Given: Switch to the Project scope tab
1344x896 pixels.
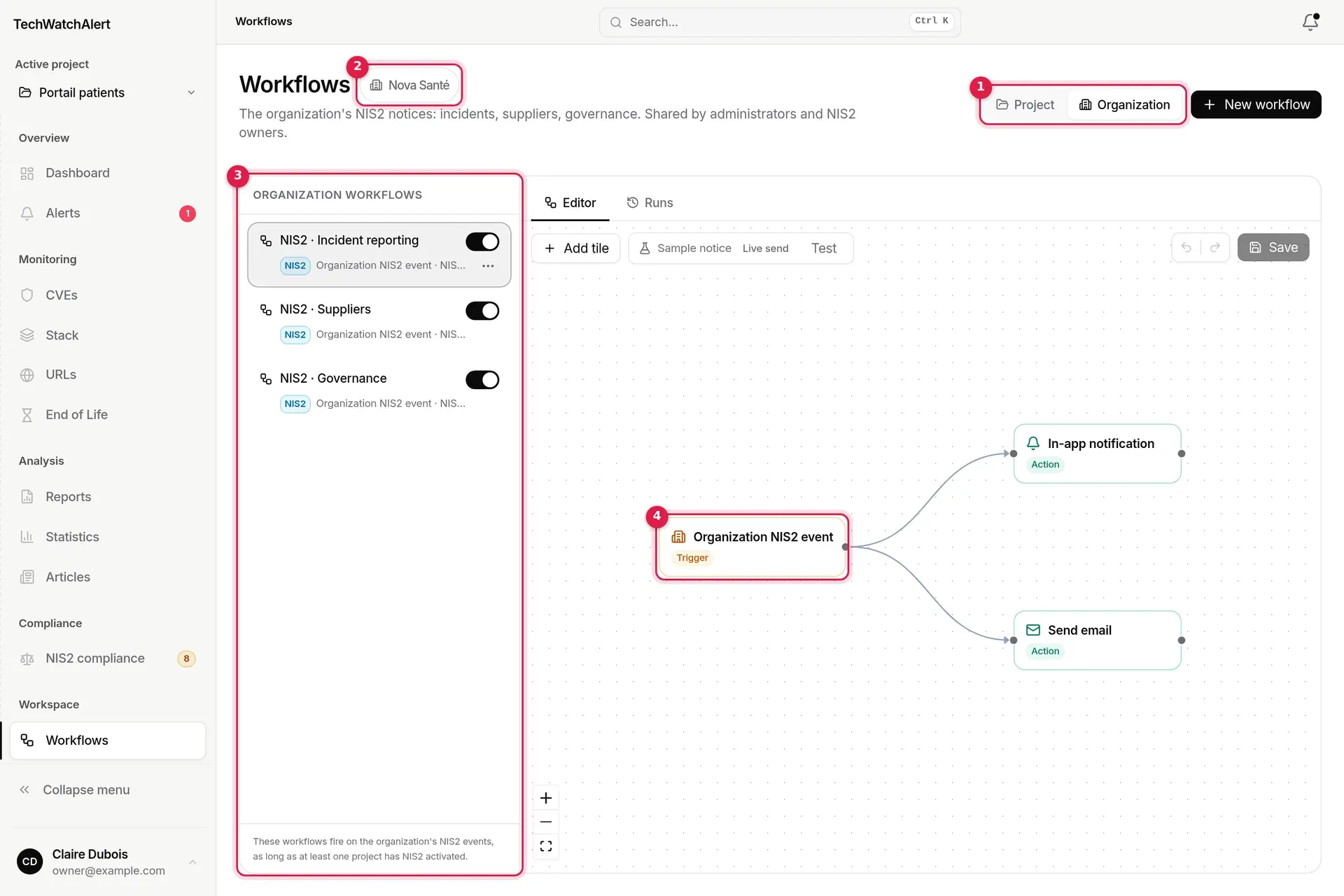Looking at the screenshot, I should (x=1025, y=105).
